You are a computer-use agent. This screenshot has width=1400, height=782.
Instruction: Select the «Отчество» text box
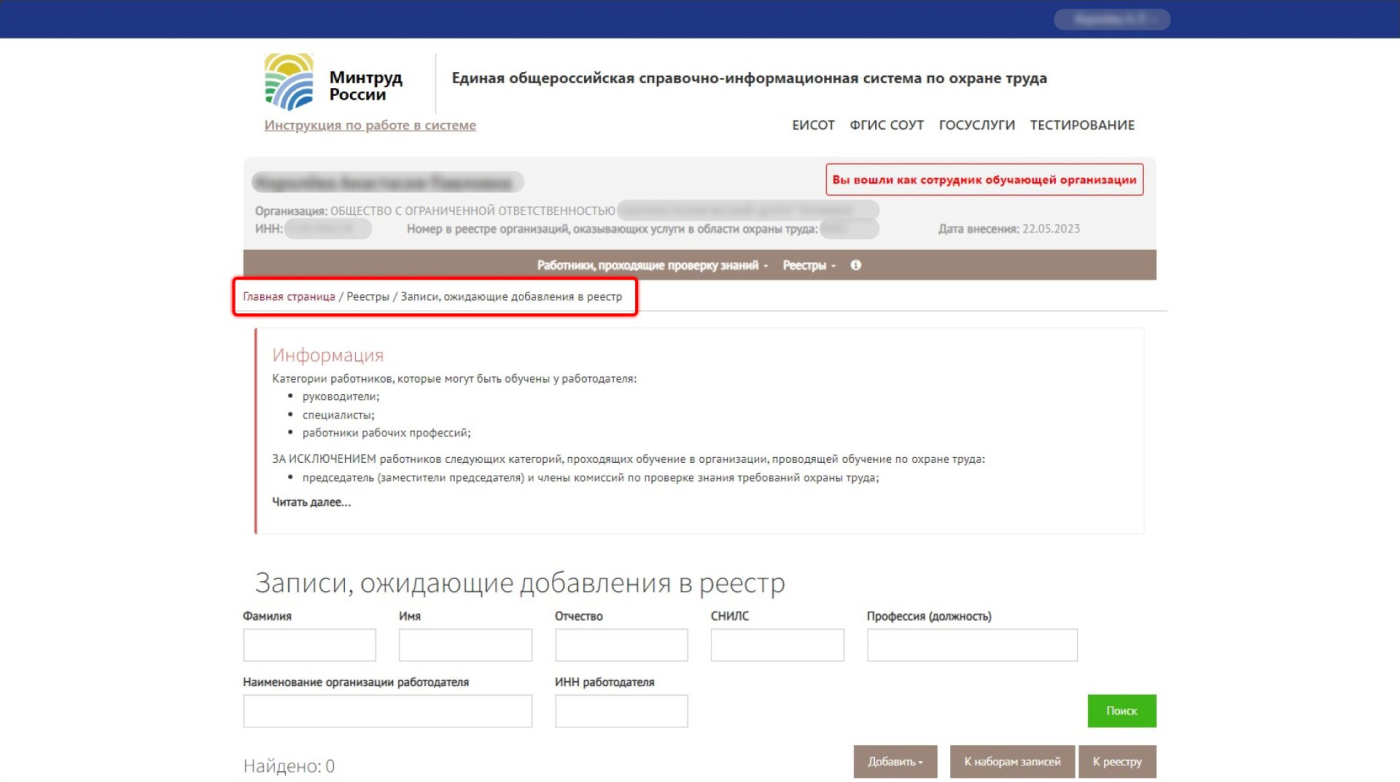point(621,645)
